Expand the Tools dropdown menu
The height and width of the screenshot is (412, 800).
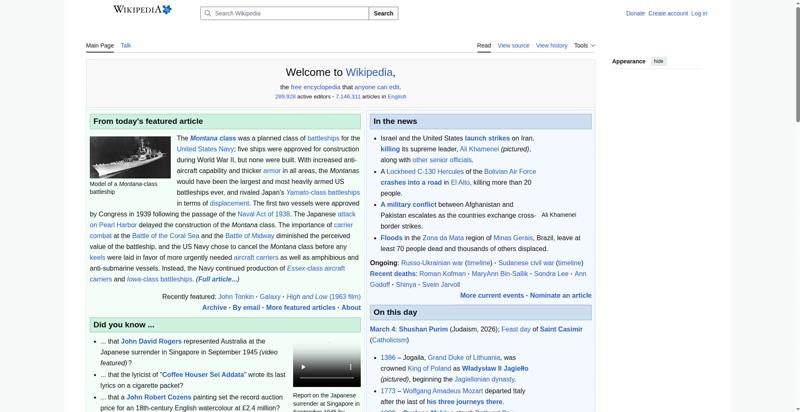[x=584, y=45]
